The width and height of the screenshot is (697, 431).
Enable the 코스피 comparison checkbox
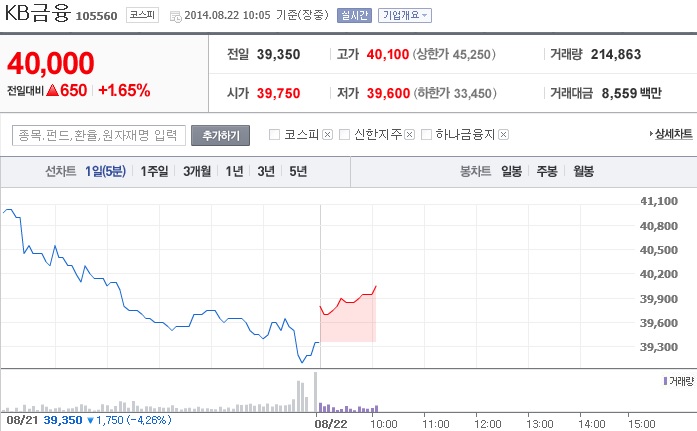tap(274, 134)
